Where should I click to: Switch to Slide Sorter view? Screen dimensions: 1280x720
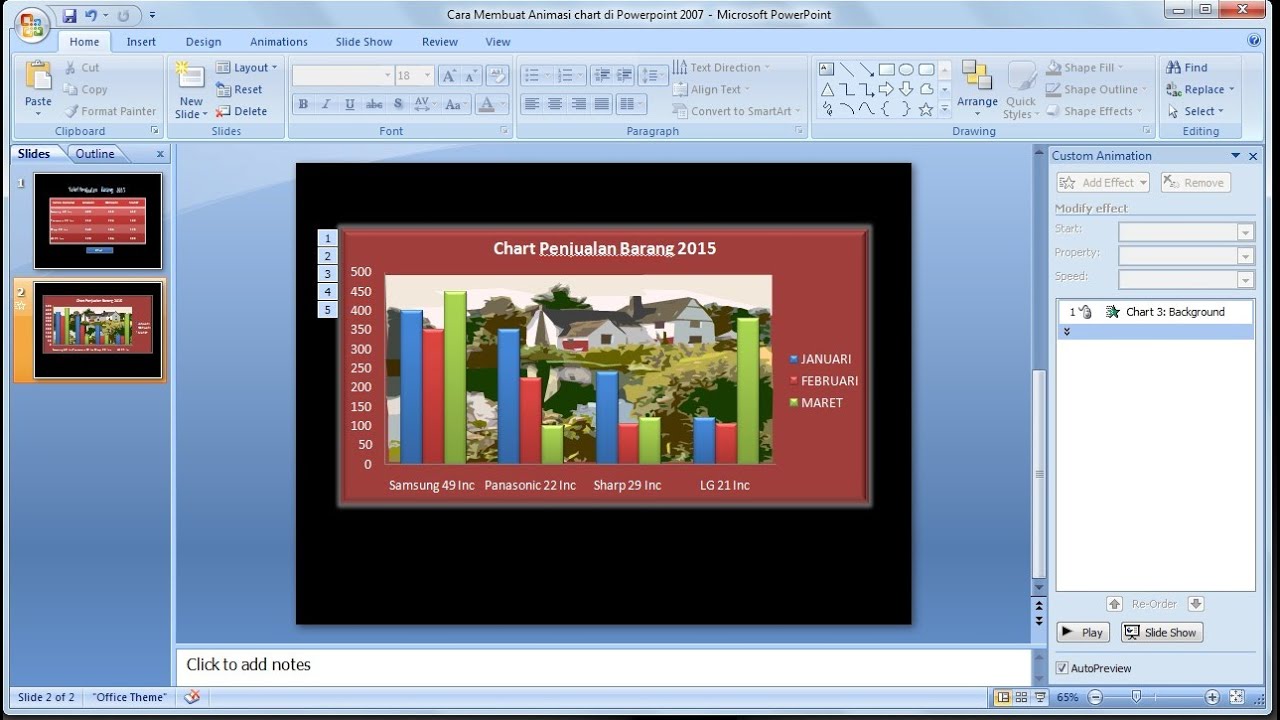(x=1021, y=697)
